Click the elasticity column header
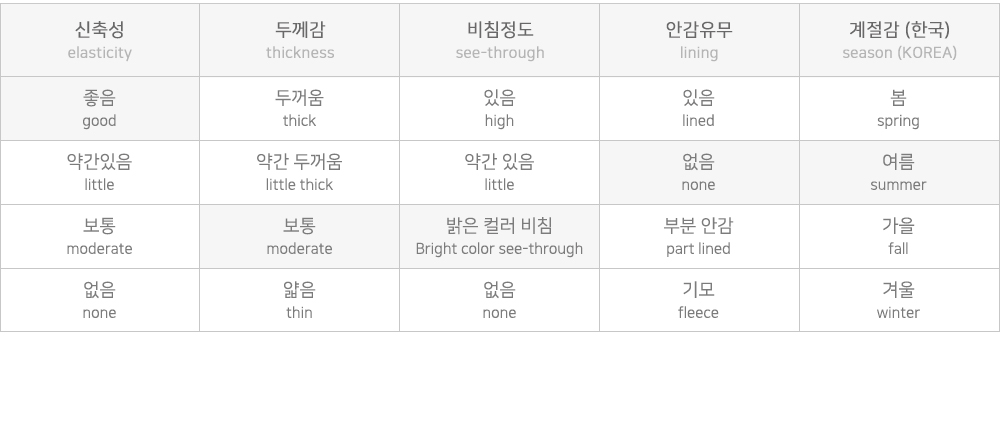This screenshot has width=1000, height=432. pyautogui.click(x=100, y=40)
